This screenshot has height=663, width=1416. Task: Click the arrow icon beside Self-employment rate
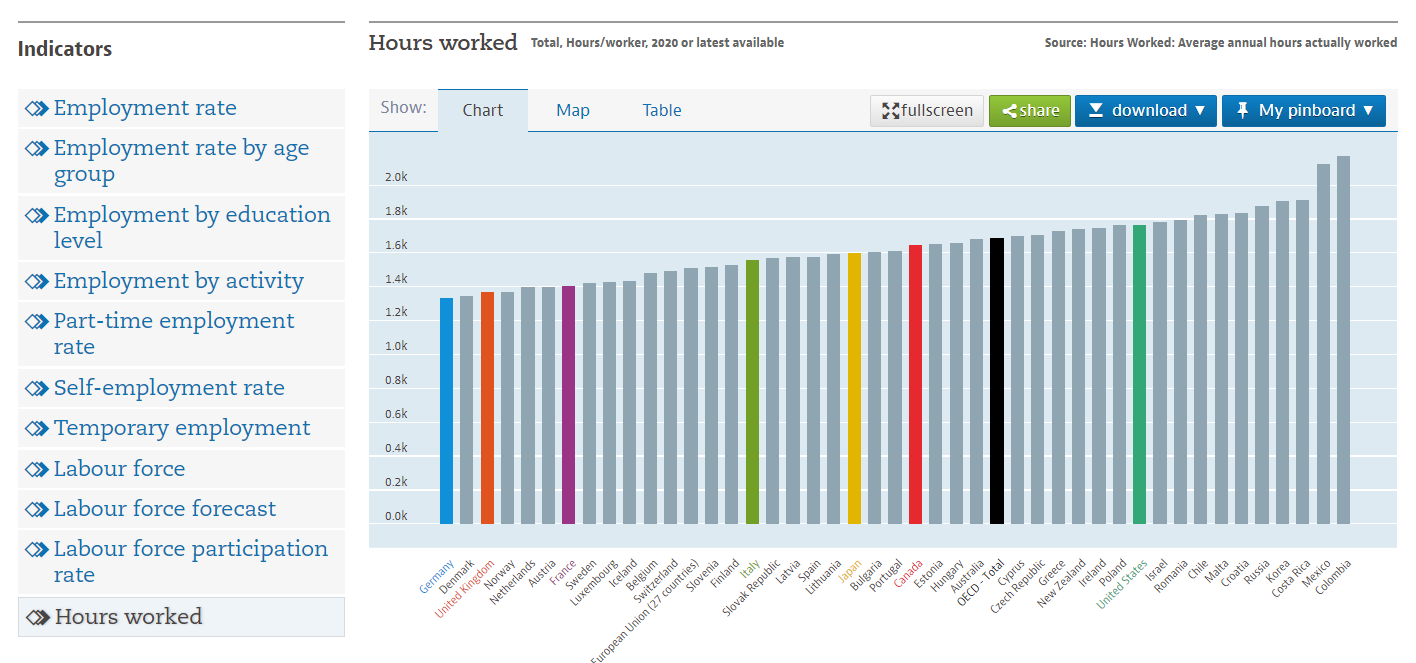coord(37,388)
